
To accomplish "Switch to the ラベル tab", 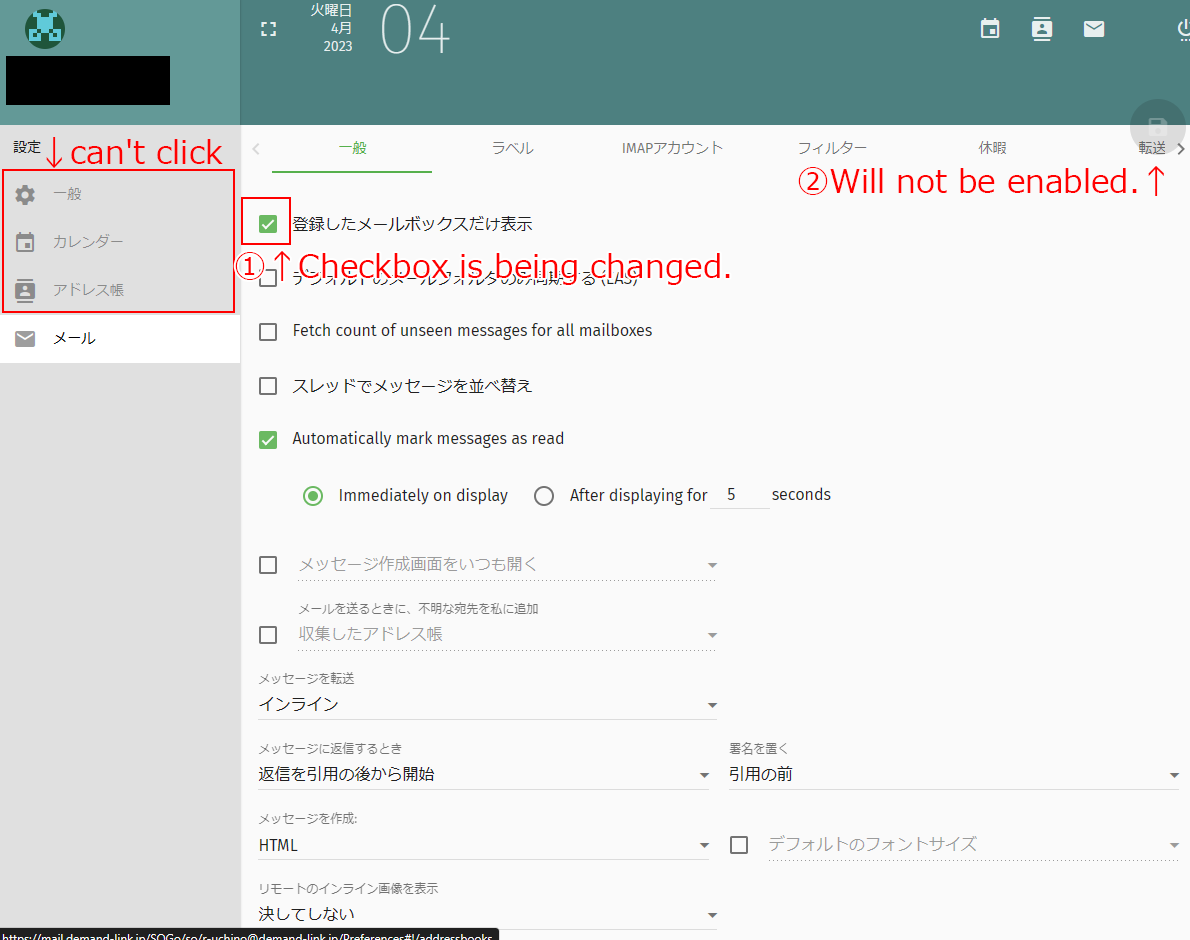I will [x=512, y=148].
